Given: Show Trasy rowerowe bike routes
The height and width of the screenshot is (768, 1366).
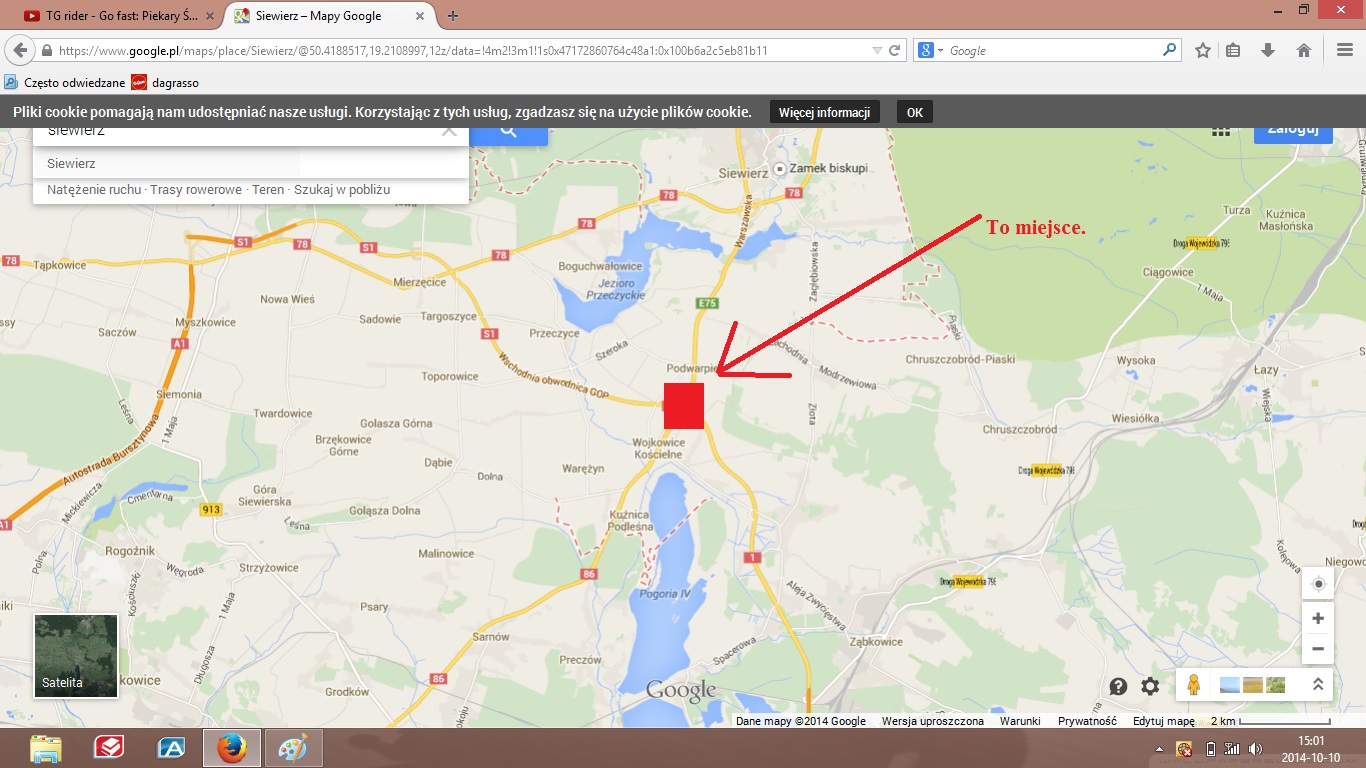Looking at the screenshot, I should pos(196,190).
